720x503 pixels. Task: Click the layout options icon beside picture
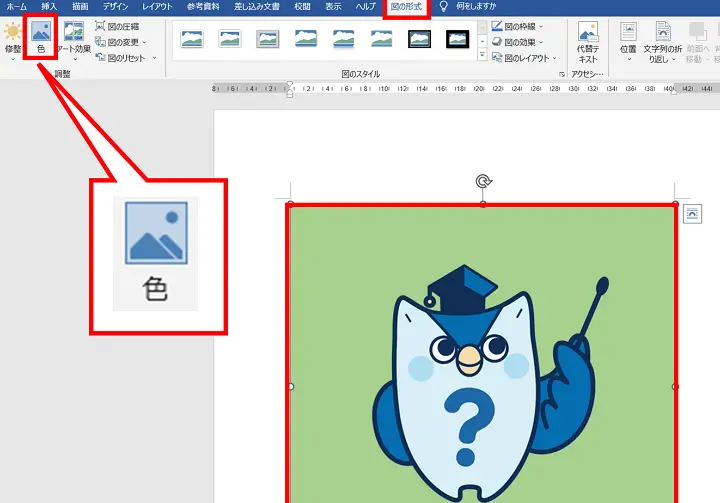(692, 213)
